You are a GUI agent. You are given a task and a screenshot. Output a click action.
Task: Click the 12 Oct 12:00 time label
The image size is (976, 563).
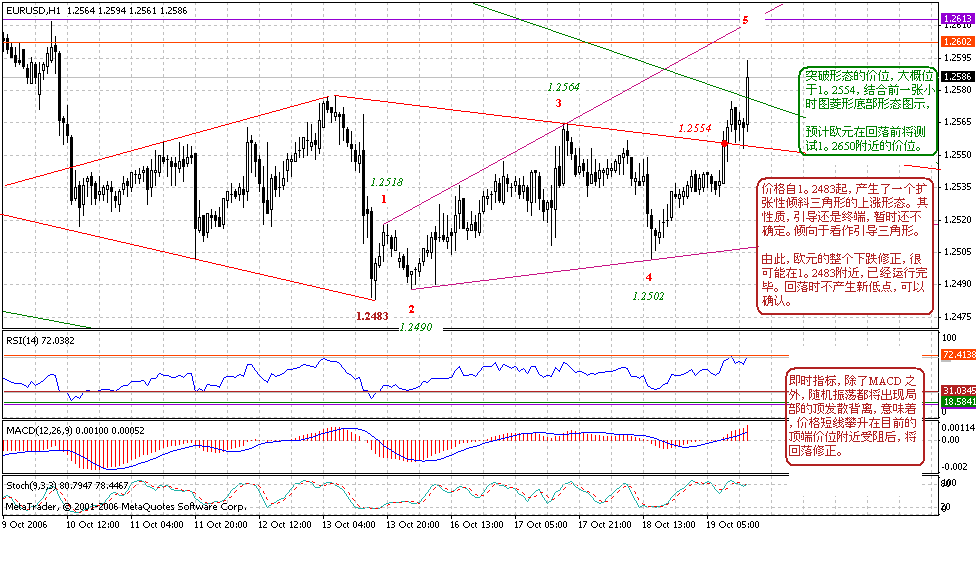pyautogui.click(x=285, y=525)
